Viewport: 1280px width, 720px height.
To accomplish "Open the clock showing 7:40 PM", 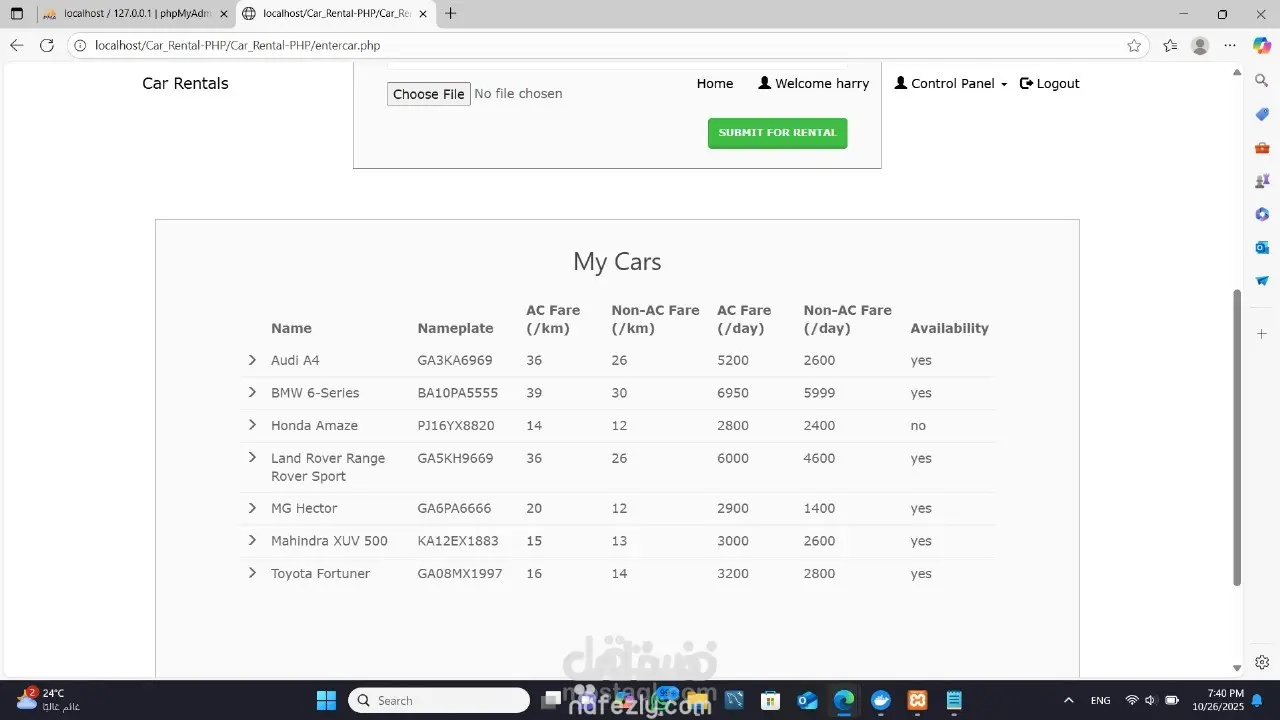I will pos(1218,700).
